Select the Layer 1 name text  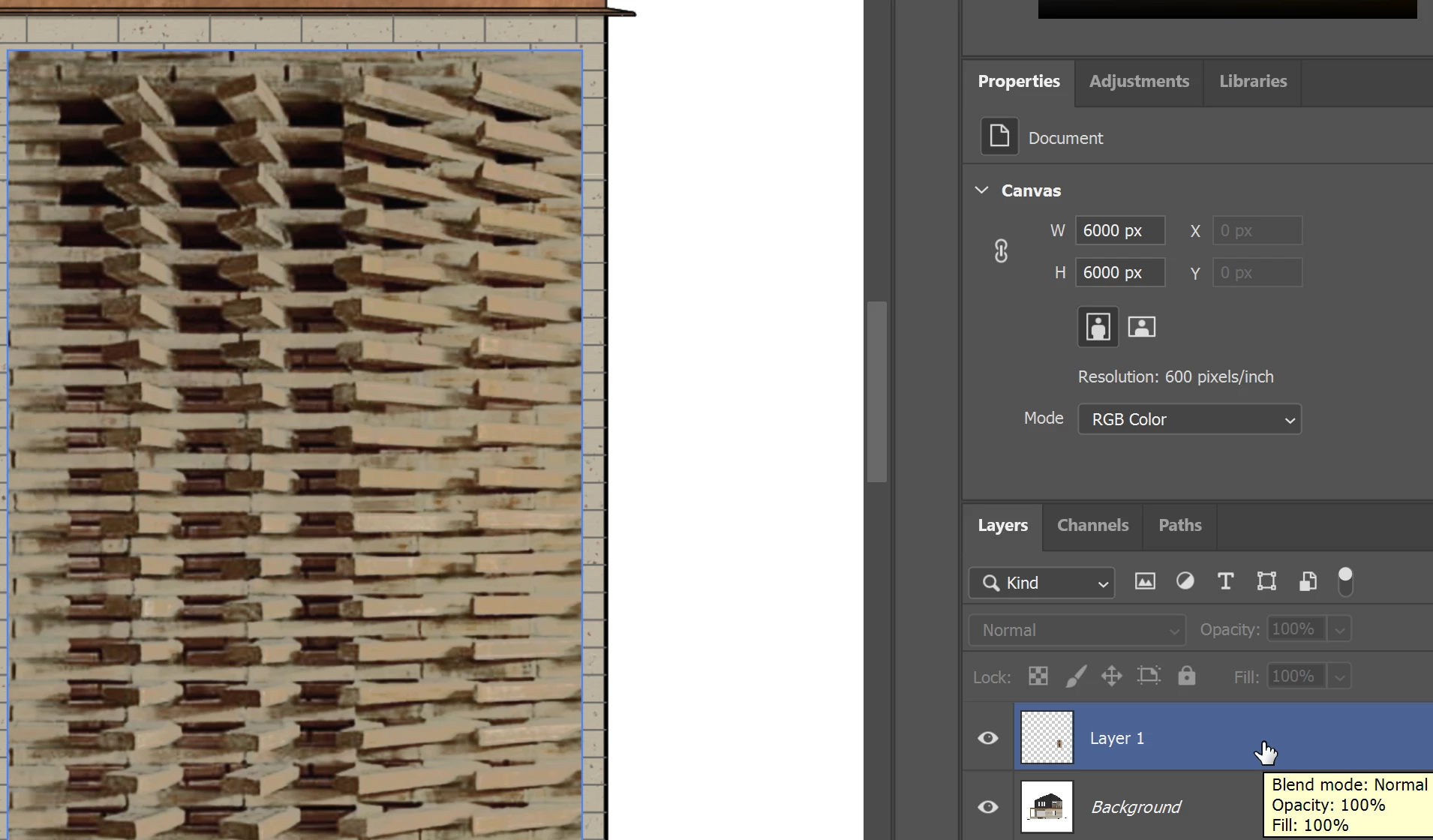coord(1117,738)
